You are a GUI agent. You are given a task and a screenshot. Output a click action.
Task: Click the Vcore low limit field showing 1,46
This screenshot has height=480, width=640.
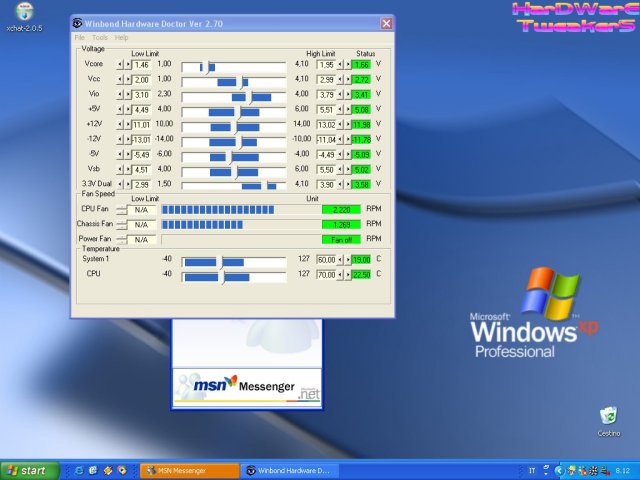point(142,64)
